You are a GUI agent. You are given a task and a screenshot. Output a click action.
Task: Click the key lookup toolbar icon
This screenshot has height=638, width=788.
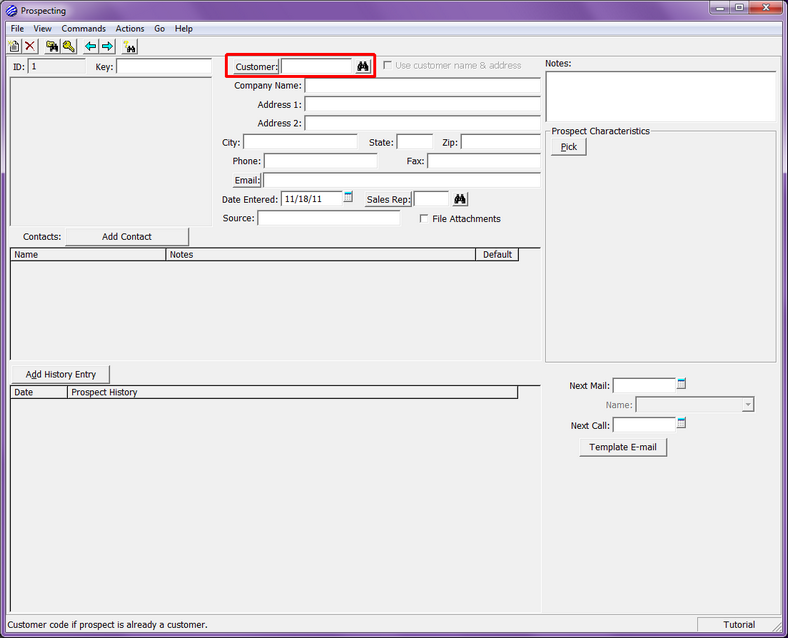[69, 47]
